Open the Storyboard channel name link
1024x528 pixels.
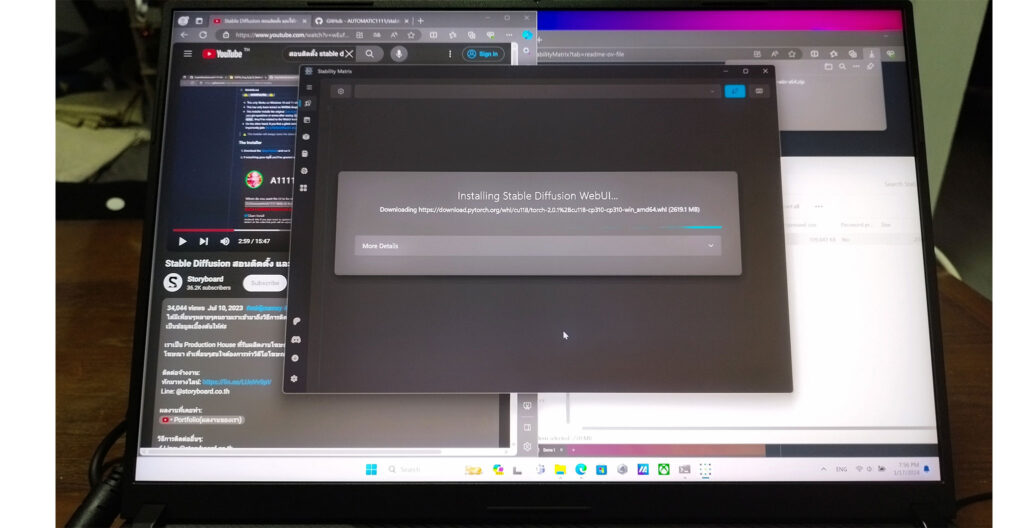pos(205,279)
